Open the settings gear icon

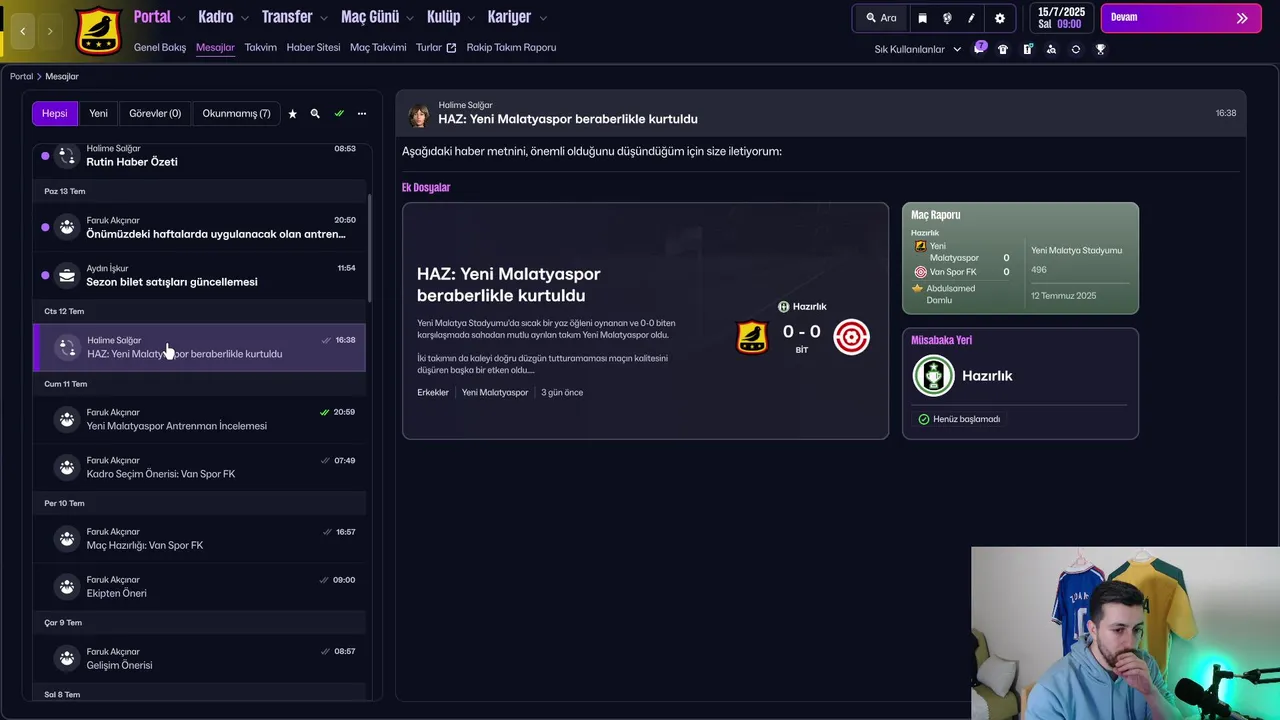999,18
